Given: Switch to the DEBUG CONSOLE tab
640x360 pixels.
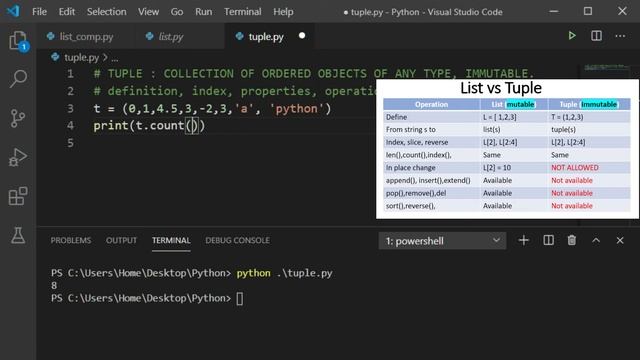Looking at the screenshot, I should tap(237, 240).
